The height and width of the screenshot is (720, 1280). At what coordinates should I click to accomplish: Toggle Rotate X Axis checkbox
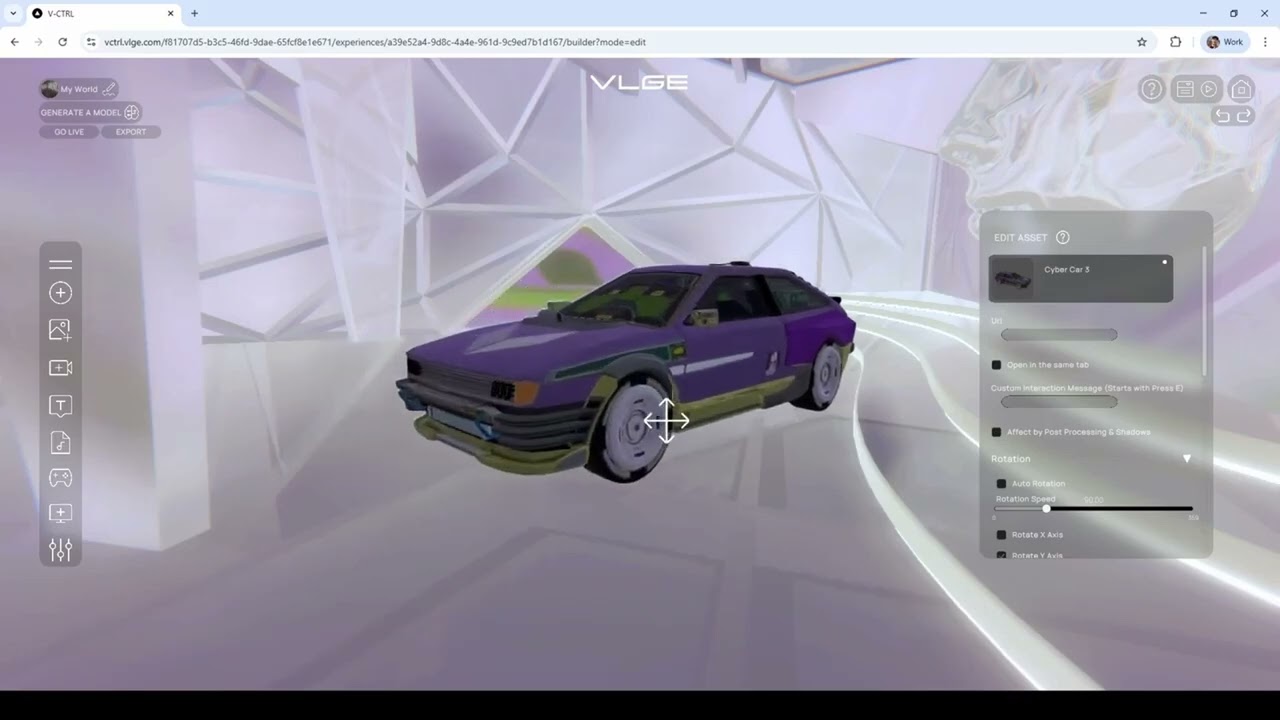(x=1001, y=535)
